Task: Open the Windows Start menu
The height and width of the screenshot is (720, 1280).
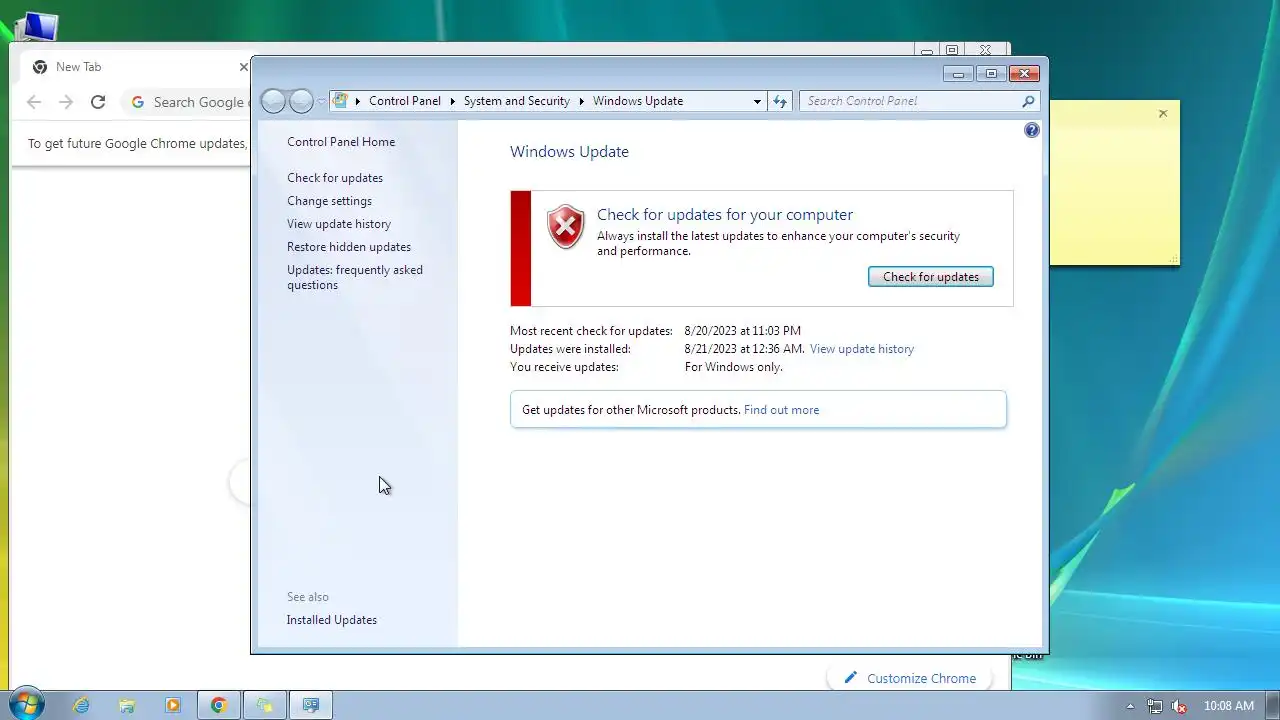Action: point(25,704)
